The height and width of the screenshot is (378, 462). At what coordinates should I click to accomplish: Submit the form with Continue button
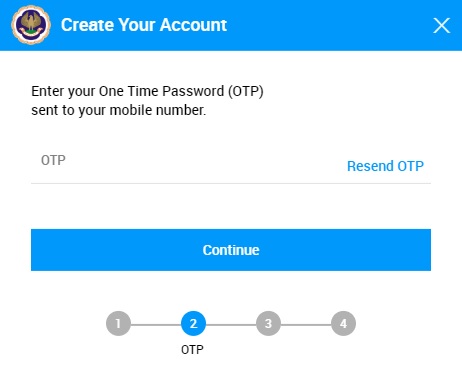pyautogui.click(x=231, y=250)
